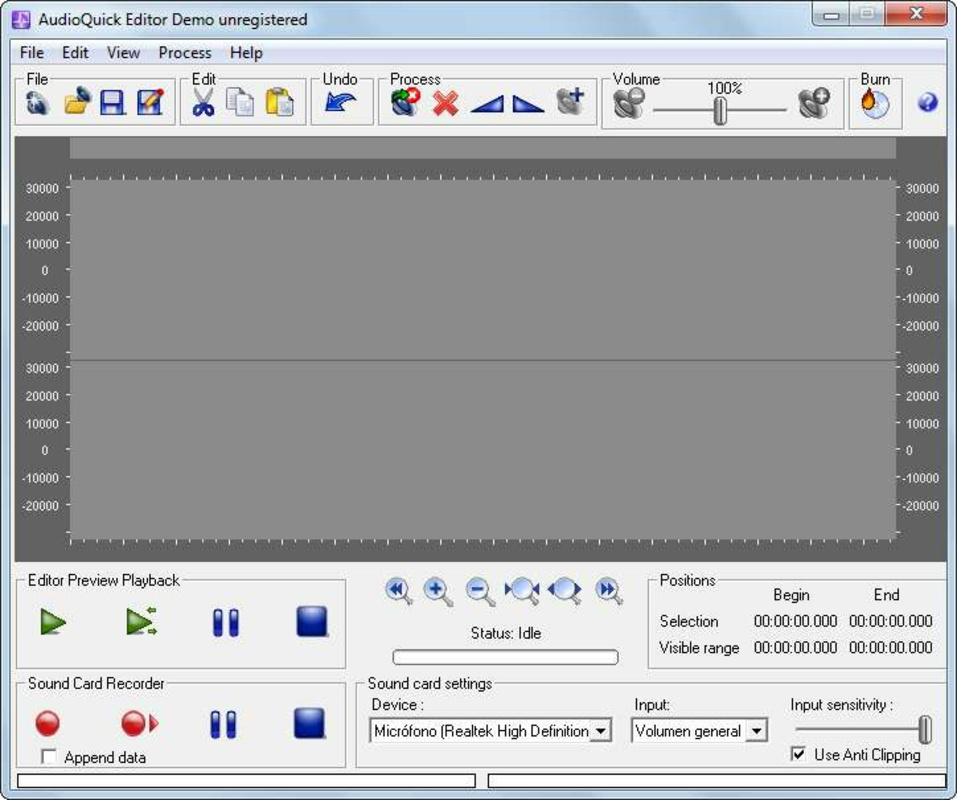Start recording in Sound Card Recorder
Screen dimensions: 957x800
pyautogui.click(x=48, y=724)
